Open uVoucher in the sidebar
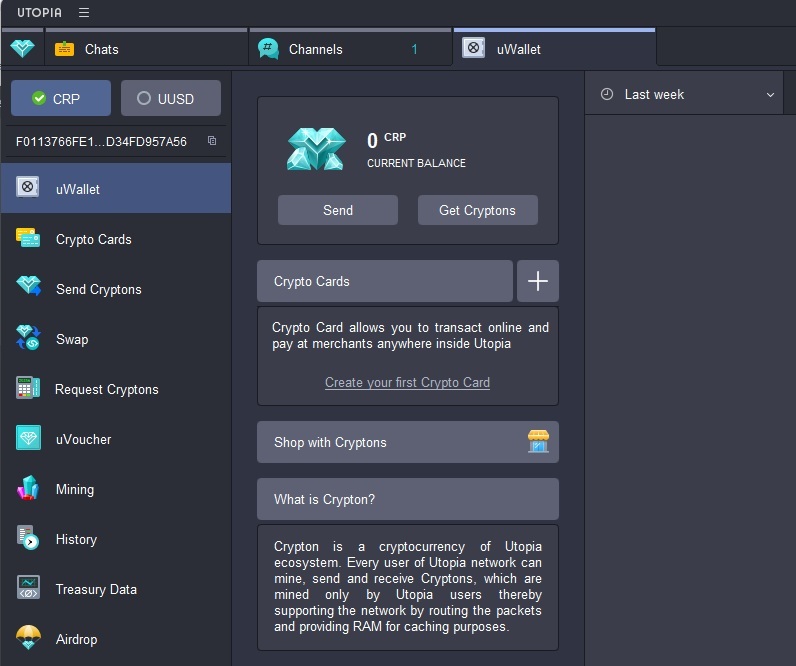The width and height of the screenshot is (796, 666). tap(116, 439)
